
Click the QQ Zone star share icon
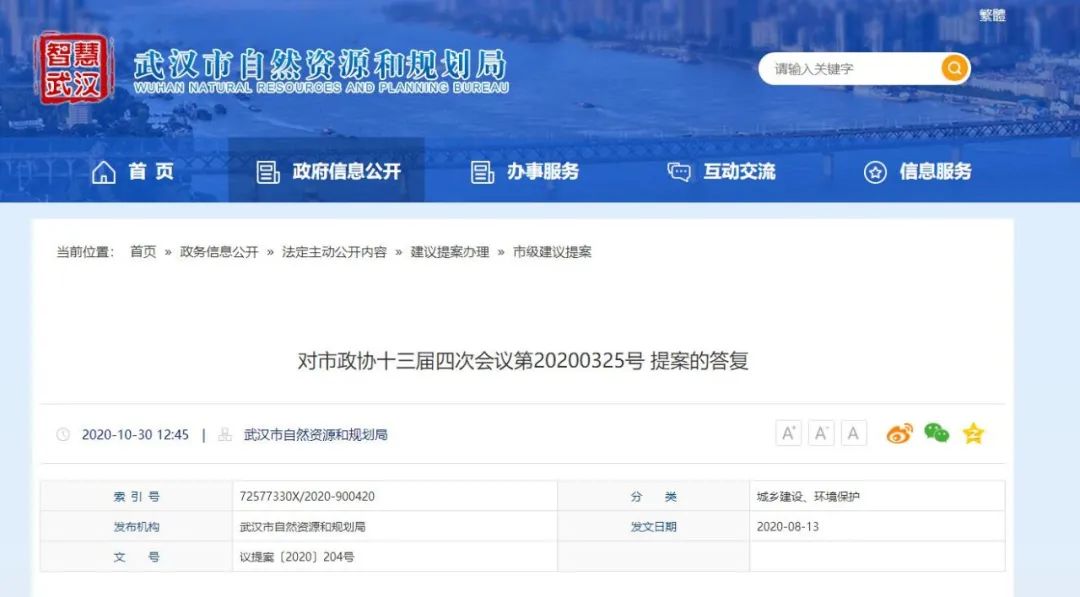(x=973, y=434)
